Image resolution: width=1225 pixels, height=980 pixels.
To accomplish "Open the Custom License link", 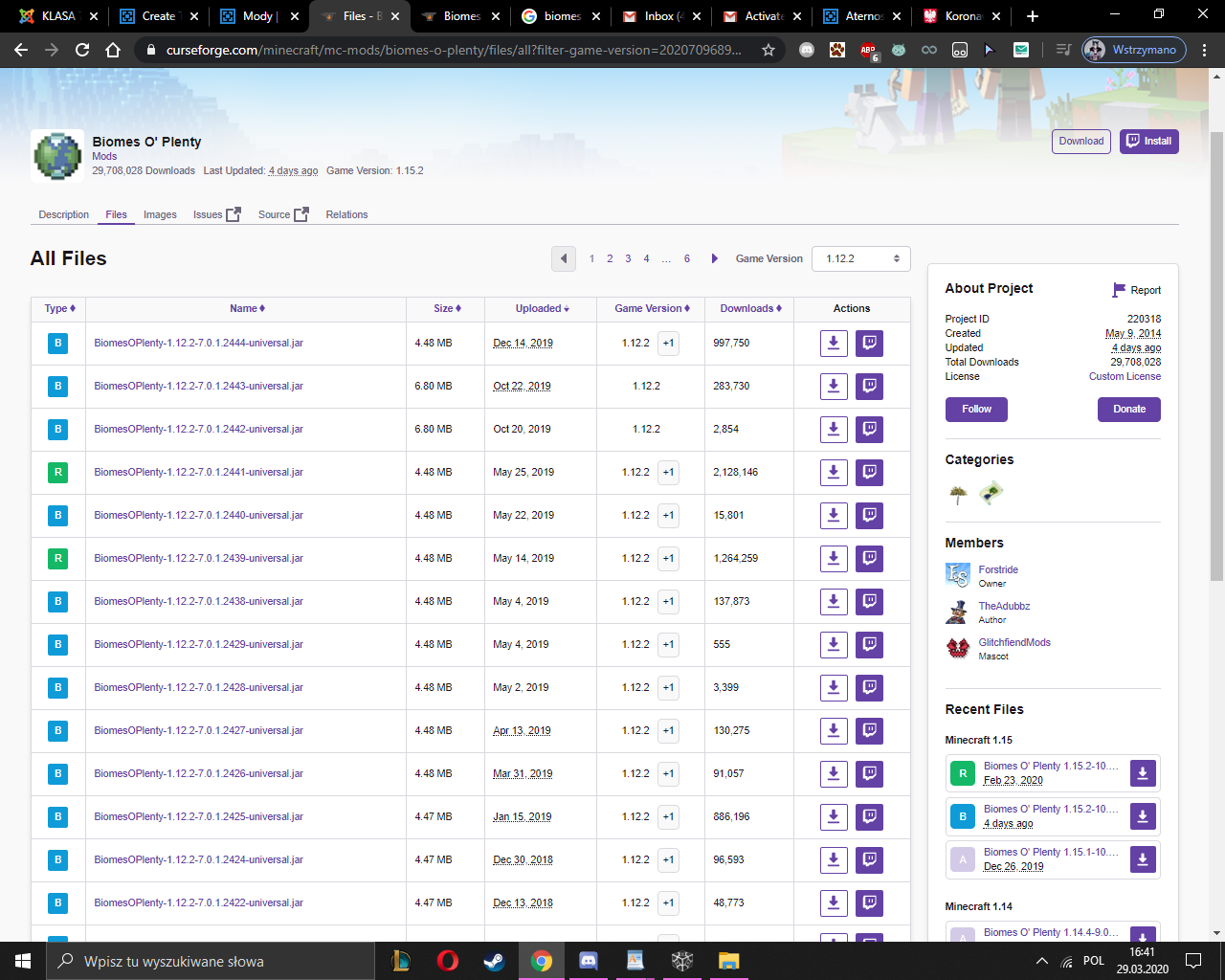I will tap(1125, 376).
